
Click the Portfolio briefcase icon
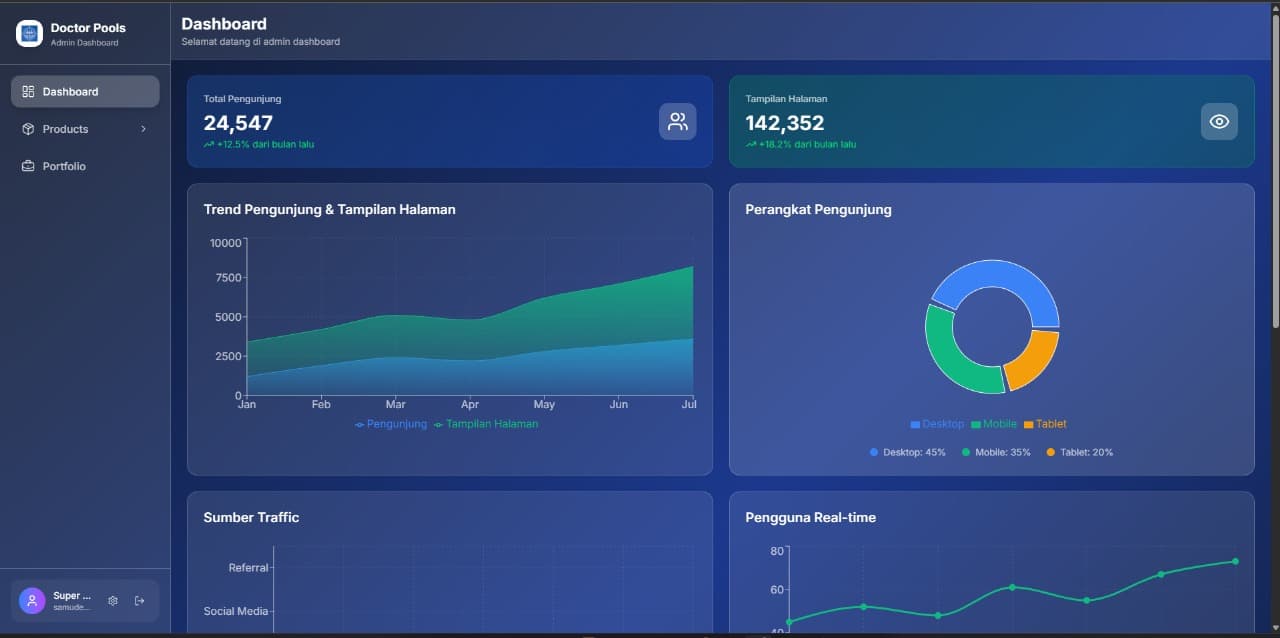27,166
